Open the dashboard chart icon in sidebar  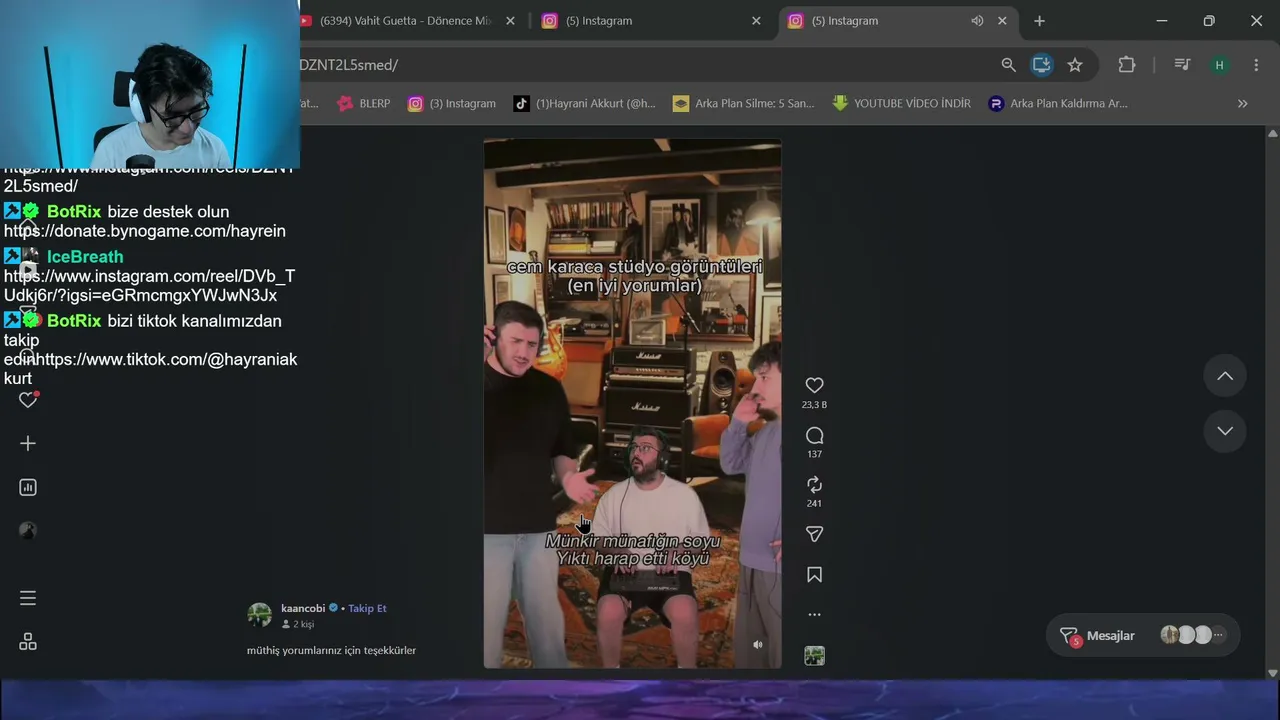[x=28, y=487]
